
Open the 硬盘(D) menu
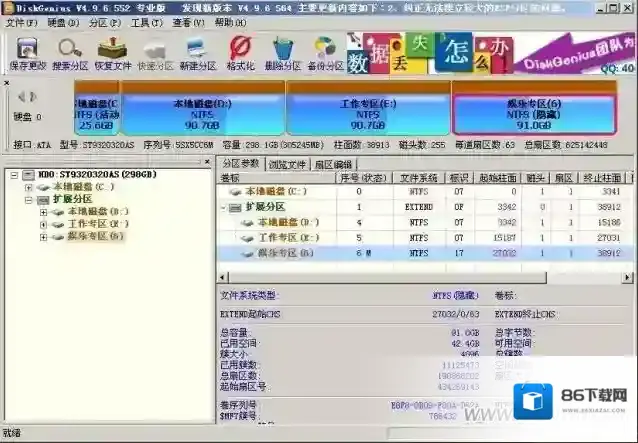63,23
